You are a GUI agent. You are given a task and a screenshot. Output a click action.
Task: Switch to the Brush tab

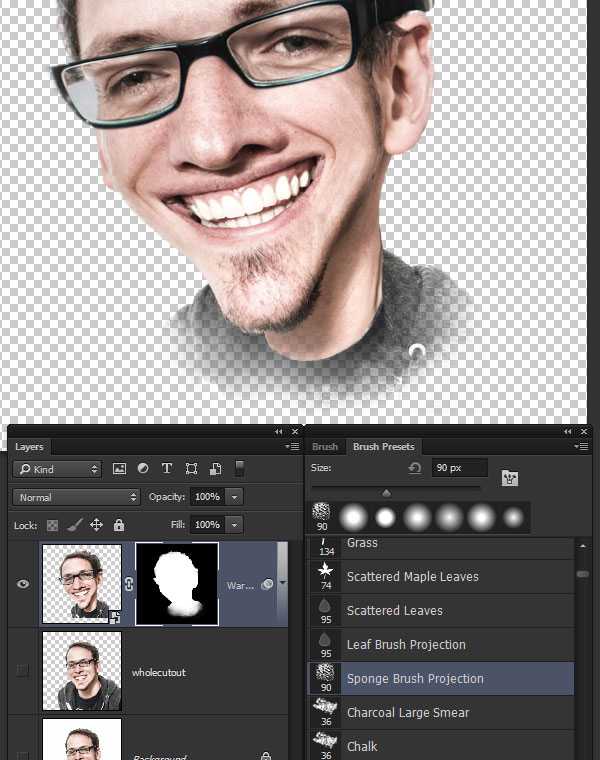tap(325, 446)
